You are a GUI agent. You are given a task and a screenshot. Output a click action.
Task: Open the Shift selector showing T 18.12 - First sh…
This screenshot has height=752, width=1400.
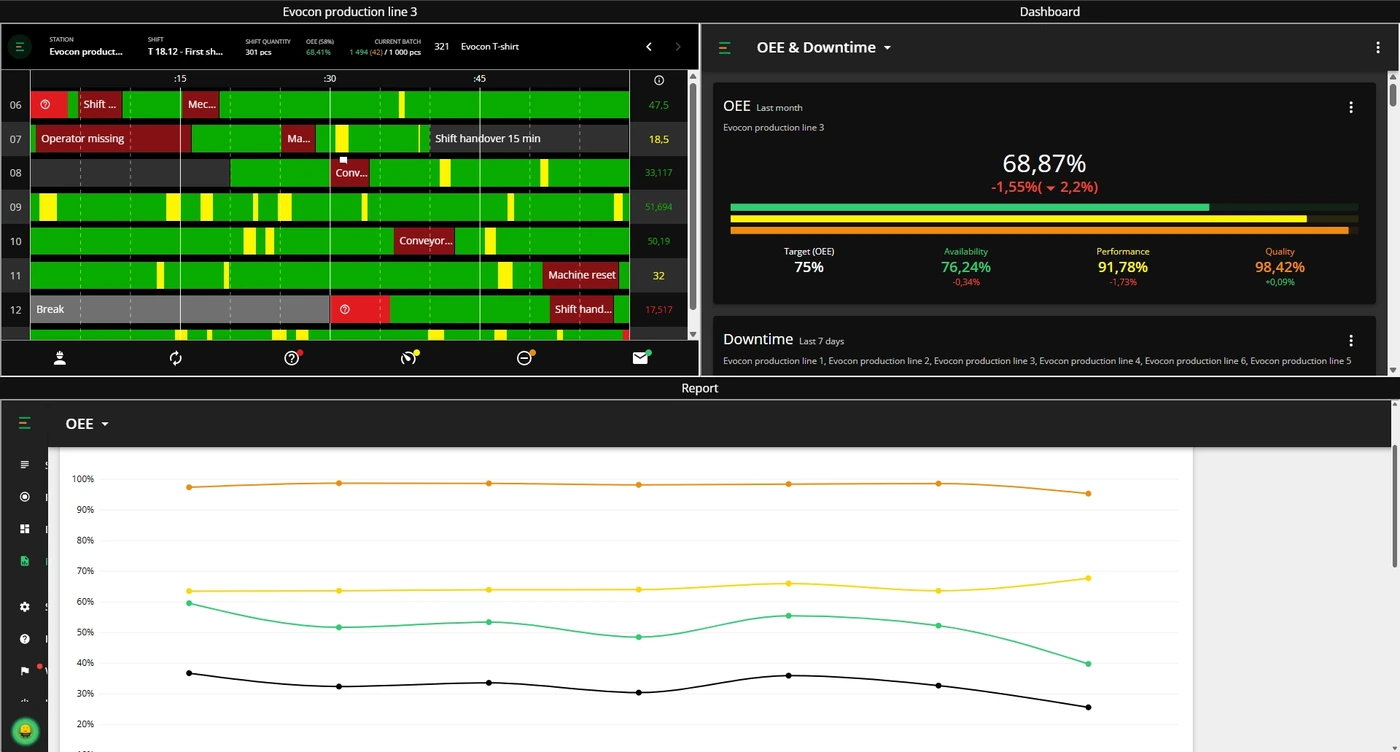point(186,46)
